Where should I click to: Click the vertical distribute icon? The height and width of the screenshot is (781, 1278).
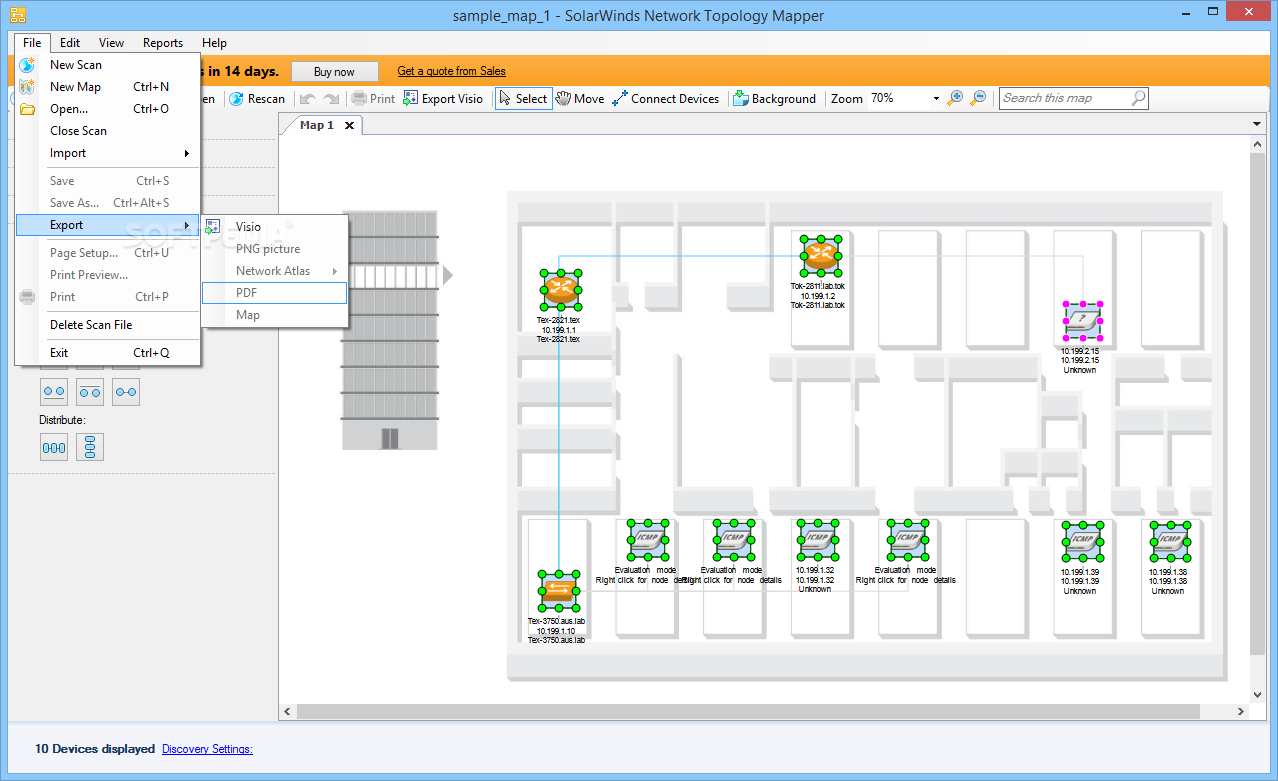point(90,447)
